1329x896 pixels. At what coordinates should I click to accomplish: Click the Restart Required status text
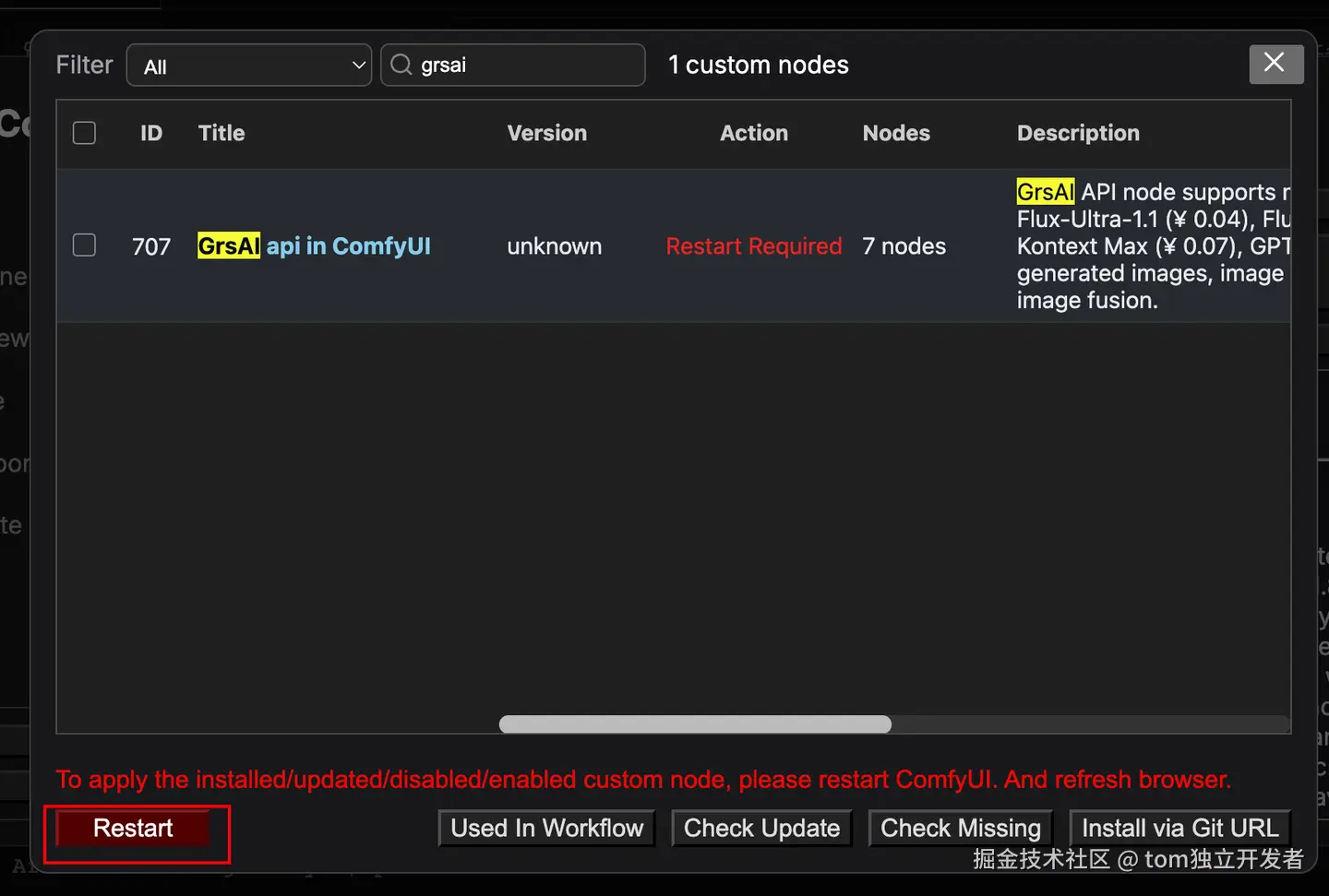tap(754, 246)
